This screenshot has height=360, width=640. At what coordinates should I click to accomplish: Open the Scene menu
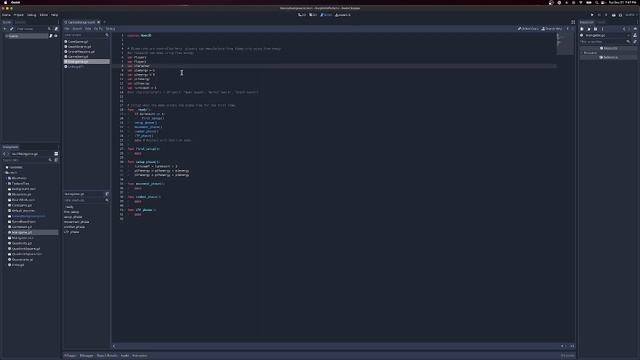[6, 15]
